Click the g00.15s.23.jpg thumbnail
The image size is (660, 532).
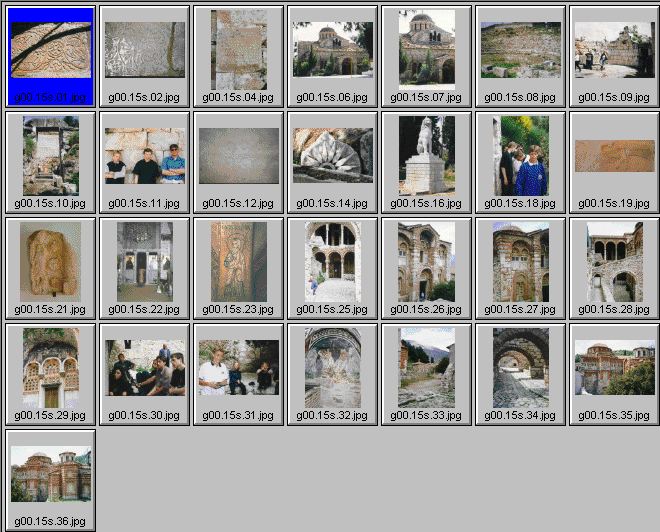(238, 262)
